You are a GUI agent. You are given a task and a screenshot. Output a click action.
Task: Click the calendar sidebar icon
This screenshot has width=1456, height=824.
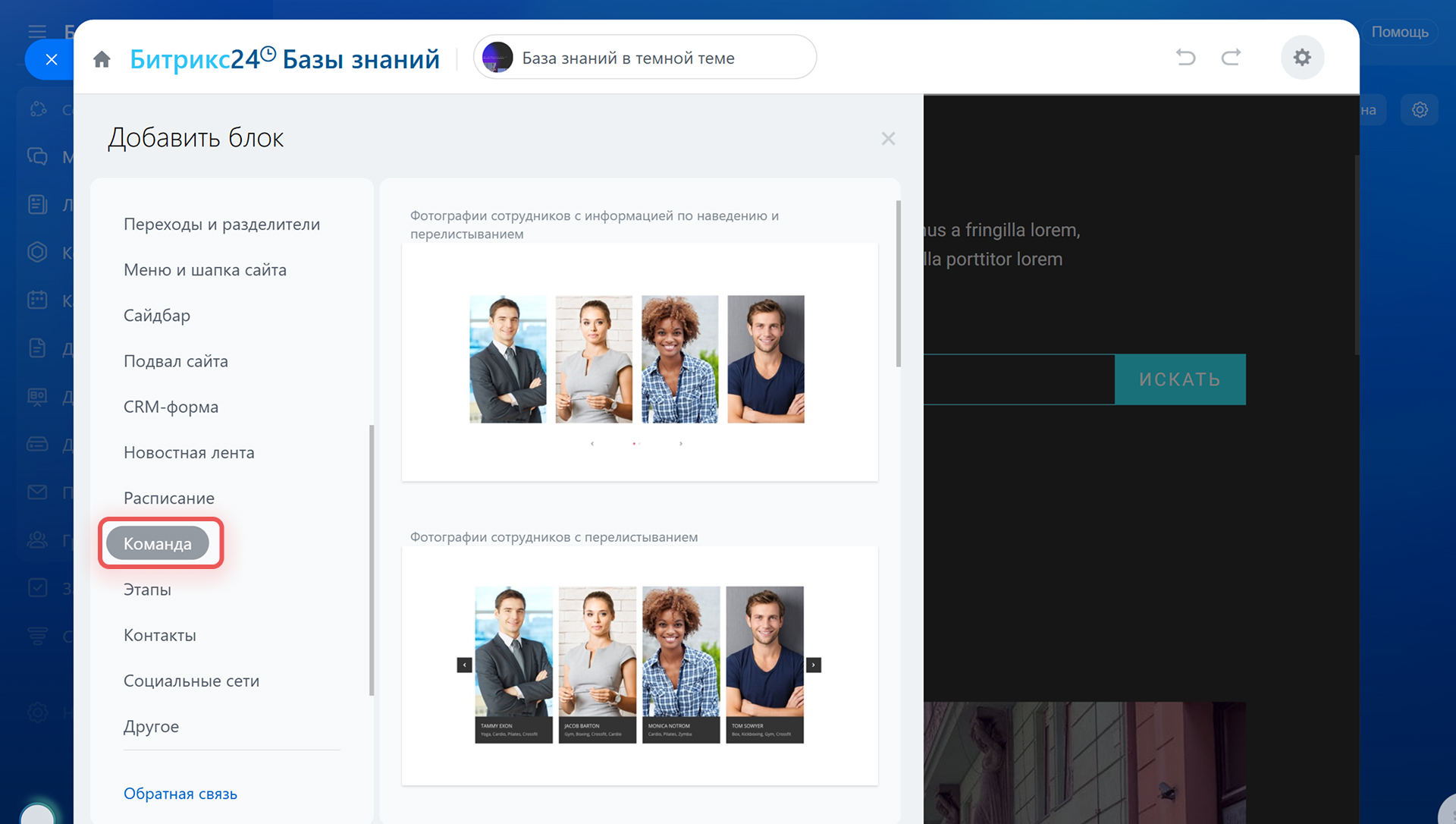tap(37, 300)
